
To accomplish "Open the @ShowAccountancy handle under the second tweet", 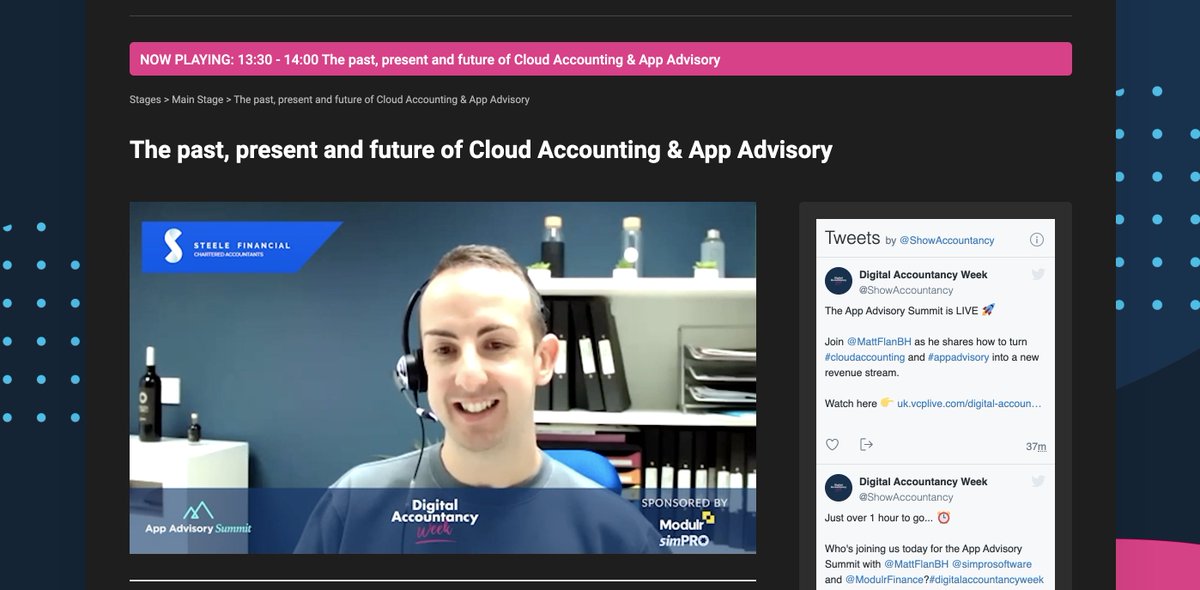I will pos(906,497).
